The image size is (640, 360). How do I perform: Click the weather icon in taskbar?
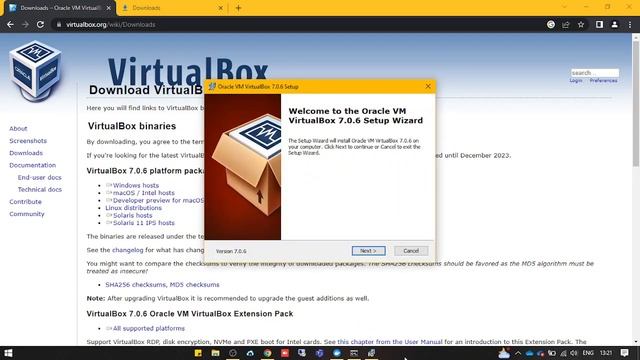(504, 353)
